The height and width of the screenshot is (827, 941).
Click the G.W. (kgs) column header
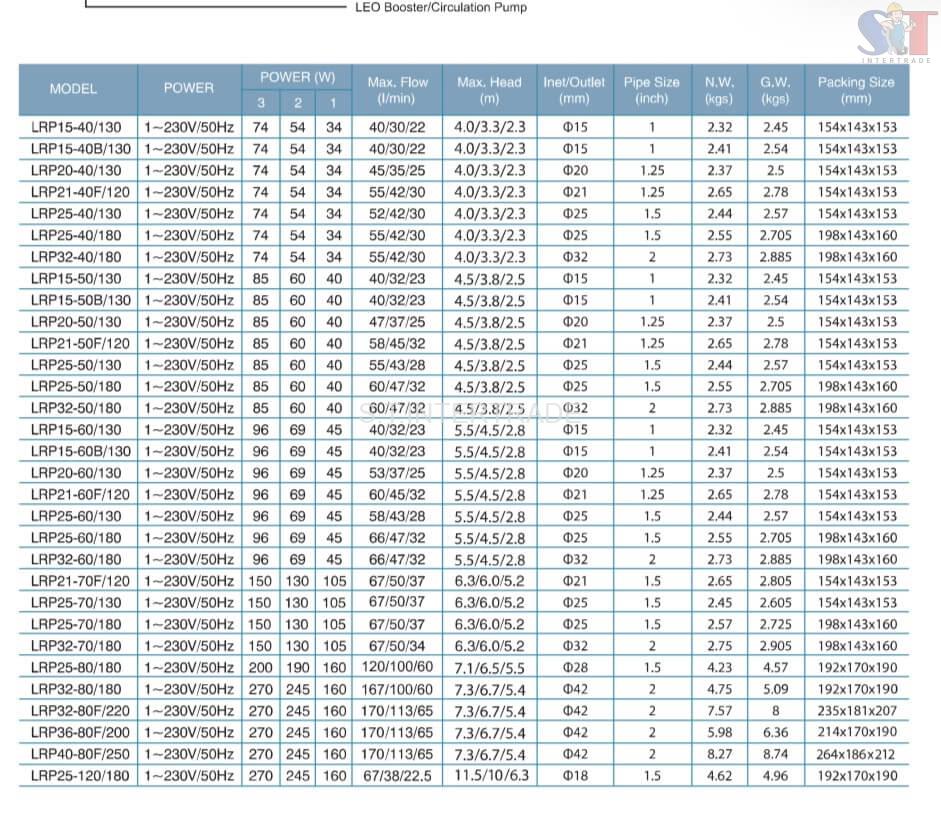coord(774,90)
